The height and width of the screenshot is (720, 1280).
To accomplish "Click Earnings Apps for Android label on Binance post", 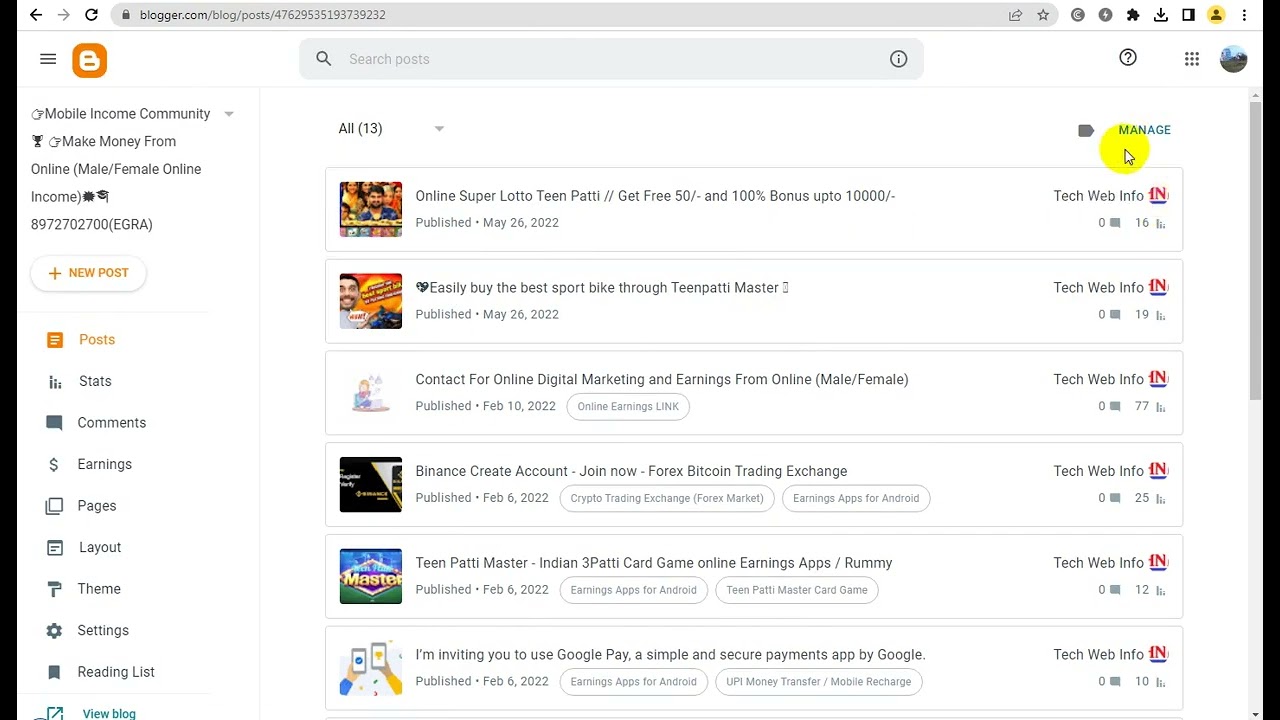I will (x=856, y=498).
